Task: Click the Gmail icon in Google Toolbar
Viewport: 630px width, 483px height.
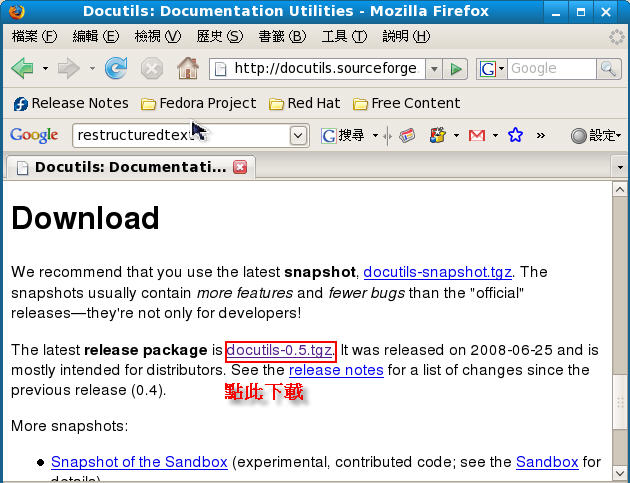Action: point(477,135)
